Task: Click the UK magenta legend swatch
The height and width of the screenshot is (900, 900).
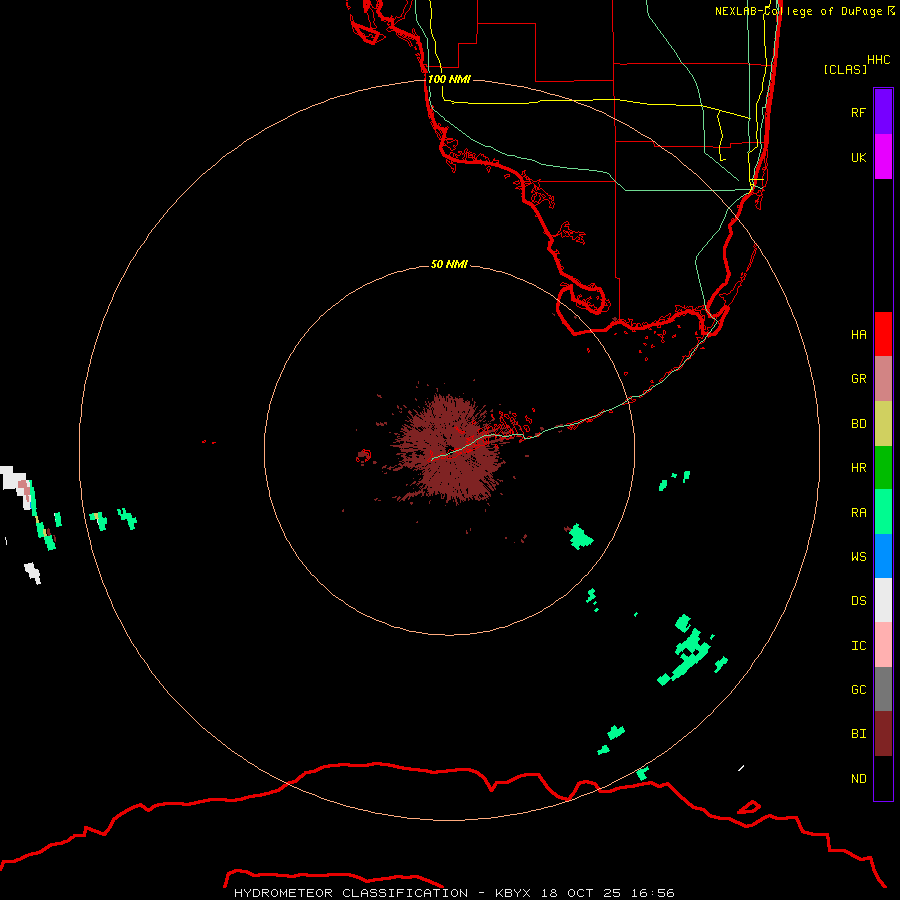Action: (x=883, y=157)
